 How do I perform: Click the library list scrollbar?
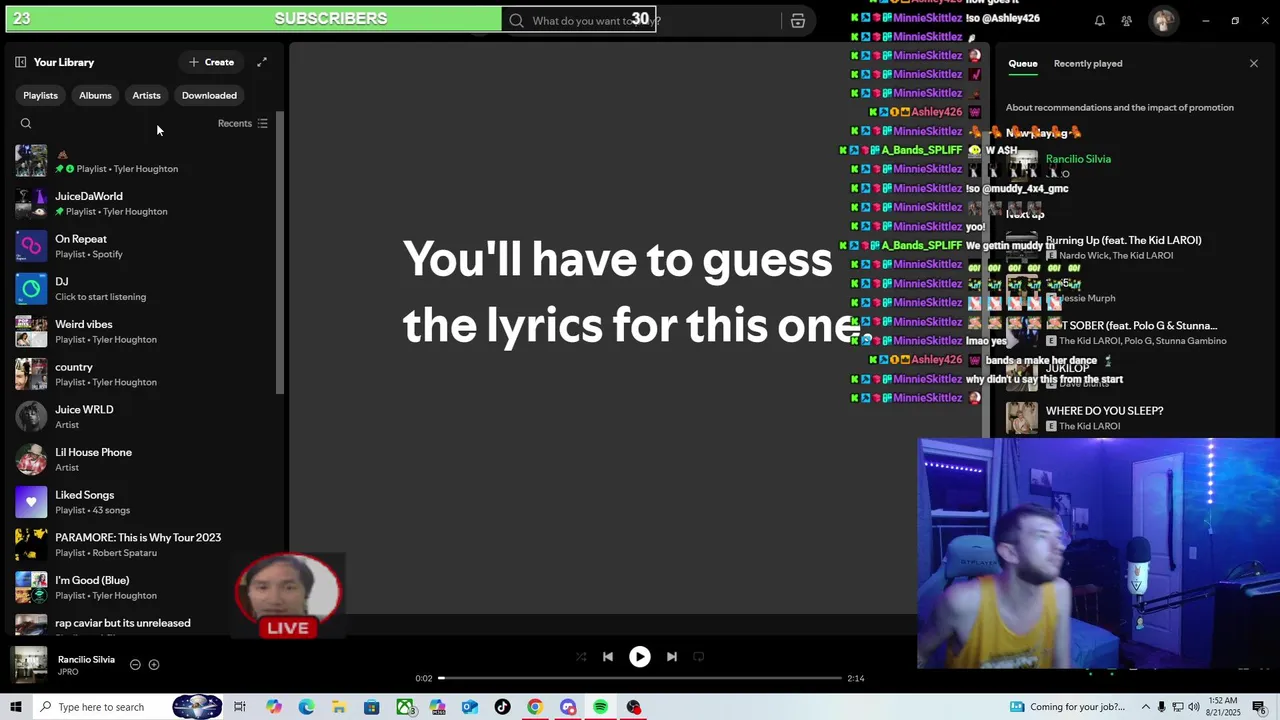[x=281, y=252]
